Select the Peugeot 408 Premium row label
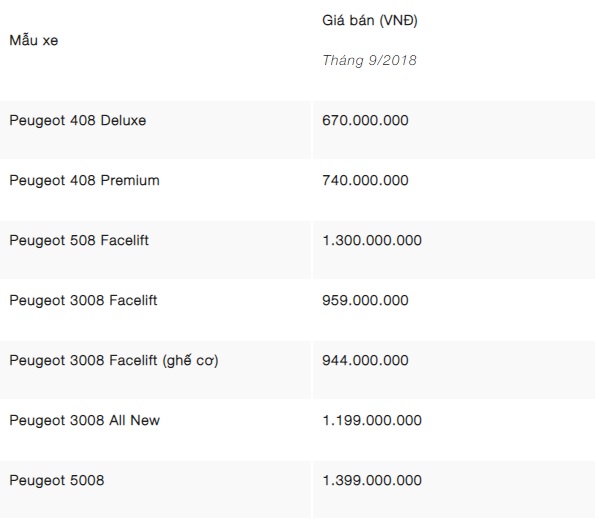595x518 pixels. [85, 180]
